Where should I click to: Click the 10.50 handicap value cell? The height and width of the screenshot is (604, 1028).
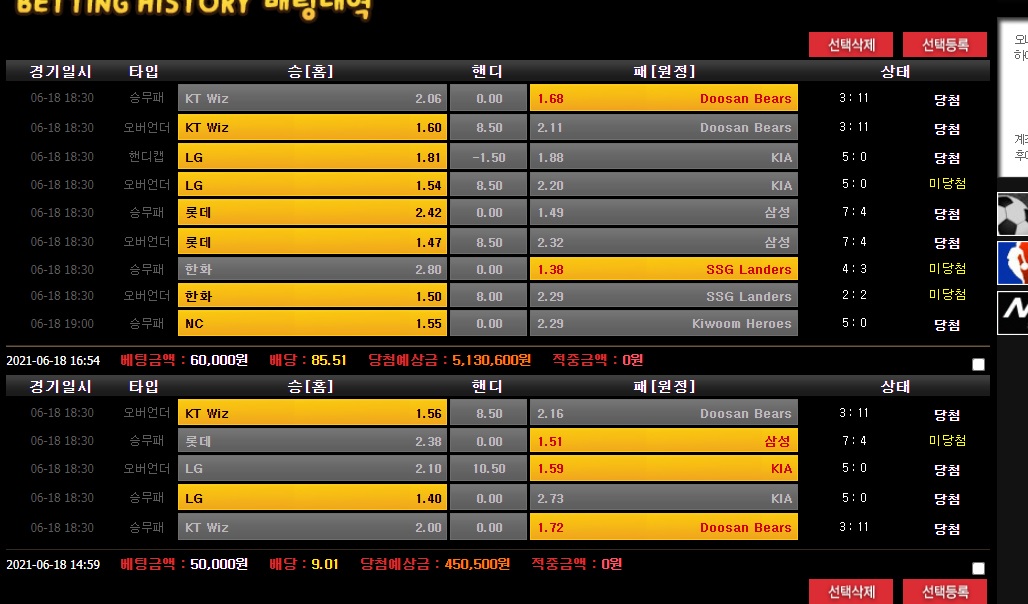click(489, 468)
